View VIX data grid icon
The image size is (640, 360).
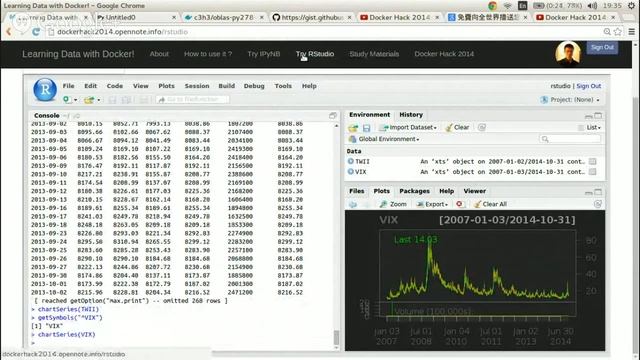(593, 172)
